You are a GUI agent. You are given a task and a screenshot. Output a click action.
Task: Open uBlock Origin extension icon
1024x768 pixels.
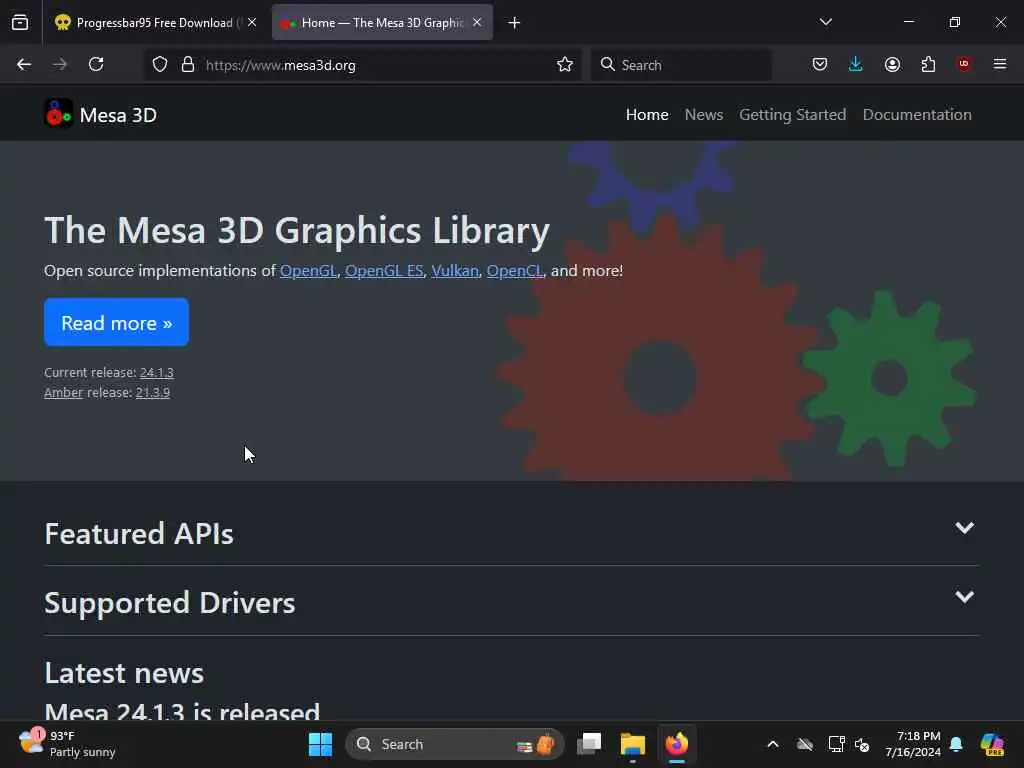click(x=964, y=64)
